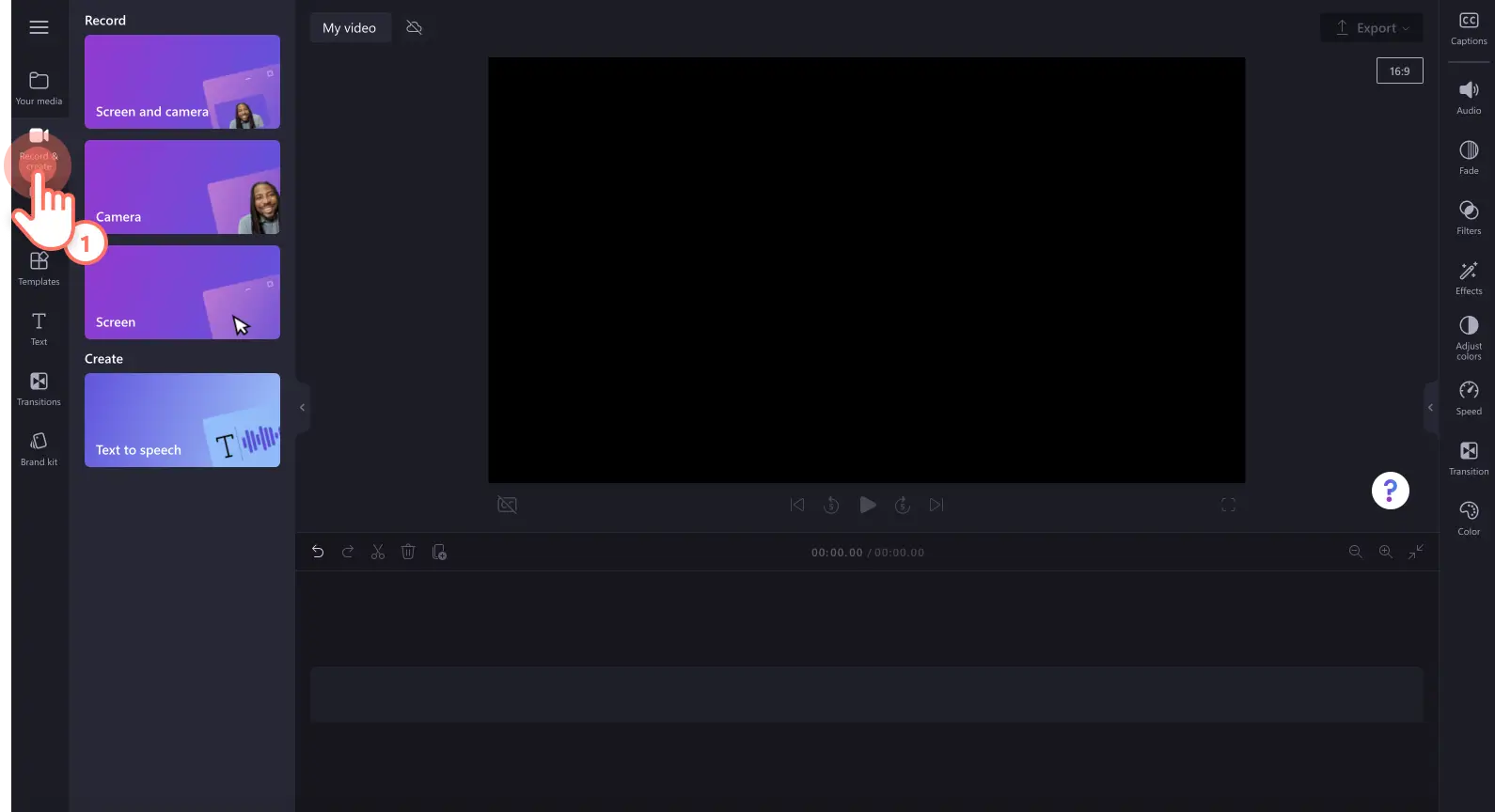Click the timeline timestamp 00:00.00
The width and height of the screenshot is (1495, 812).
(x=837, y=553)
